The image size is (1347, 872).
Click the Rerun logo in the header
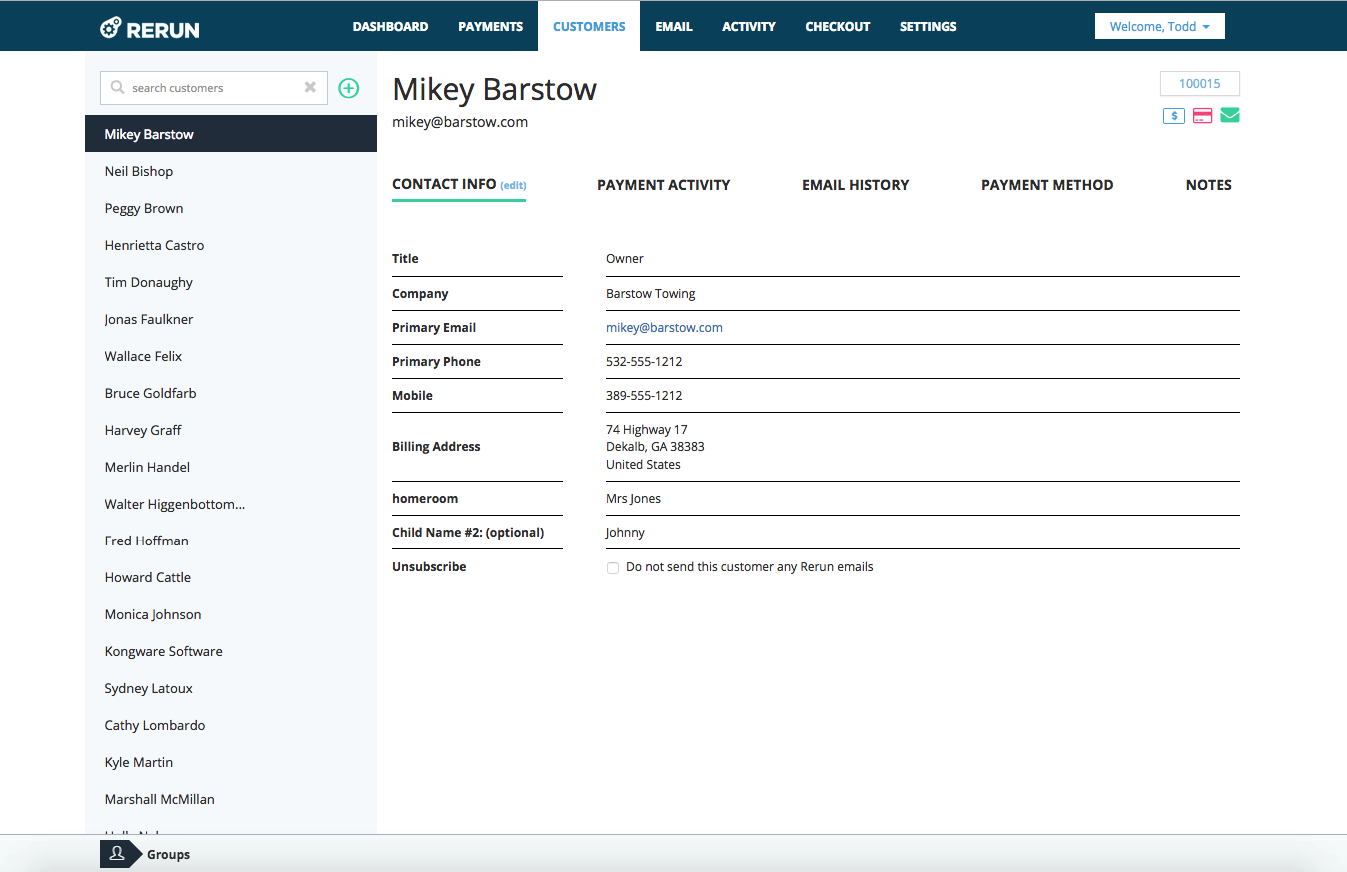pos(150,27)
